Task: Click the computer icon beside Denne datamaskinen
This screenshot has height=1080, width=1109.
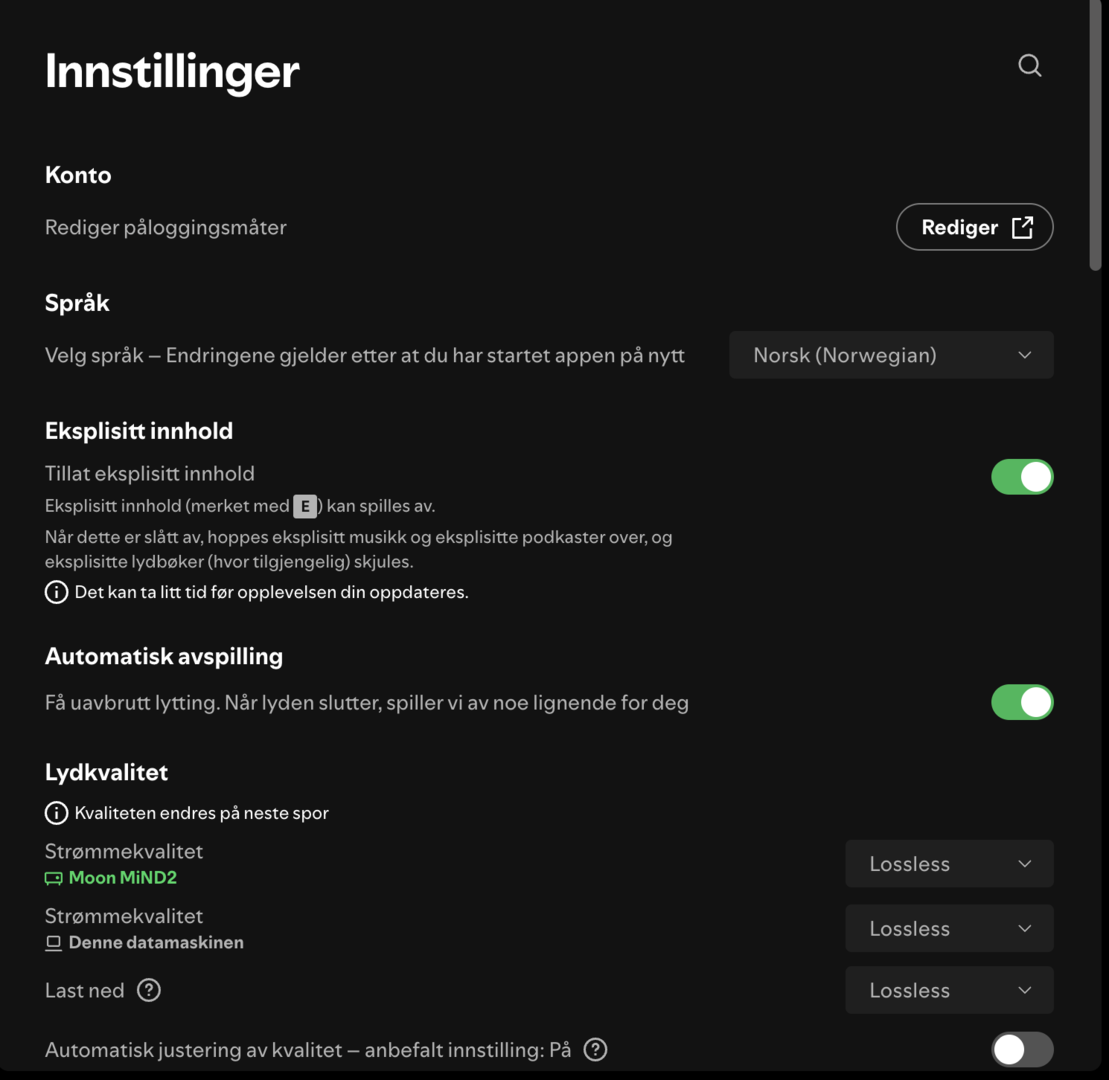Action: pyautogui.click(x=54, y=943)
